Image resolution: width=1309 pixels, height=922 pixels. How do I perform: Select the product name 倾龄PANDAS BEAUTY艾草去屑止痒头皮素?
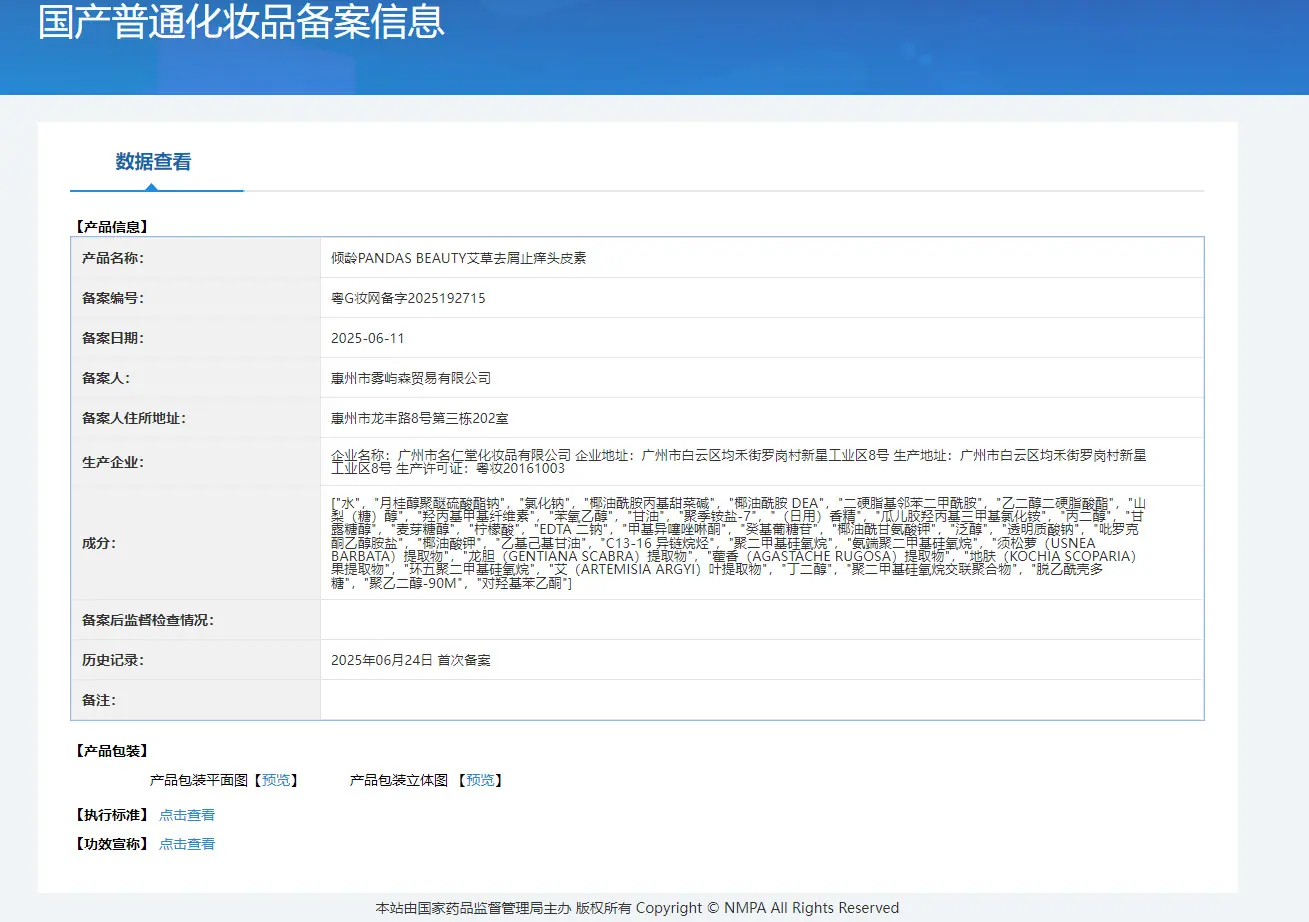pos(458,258)
